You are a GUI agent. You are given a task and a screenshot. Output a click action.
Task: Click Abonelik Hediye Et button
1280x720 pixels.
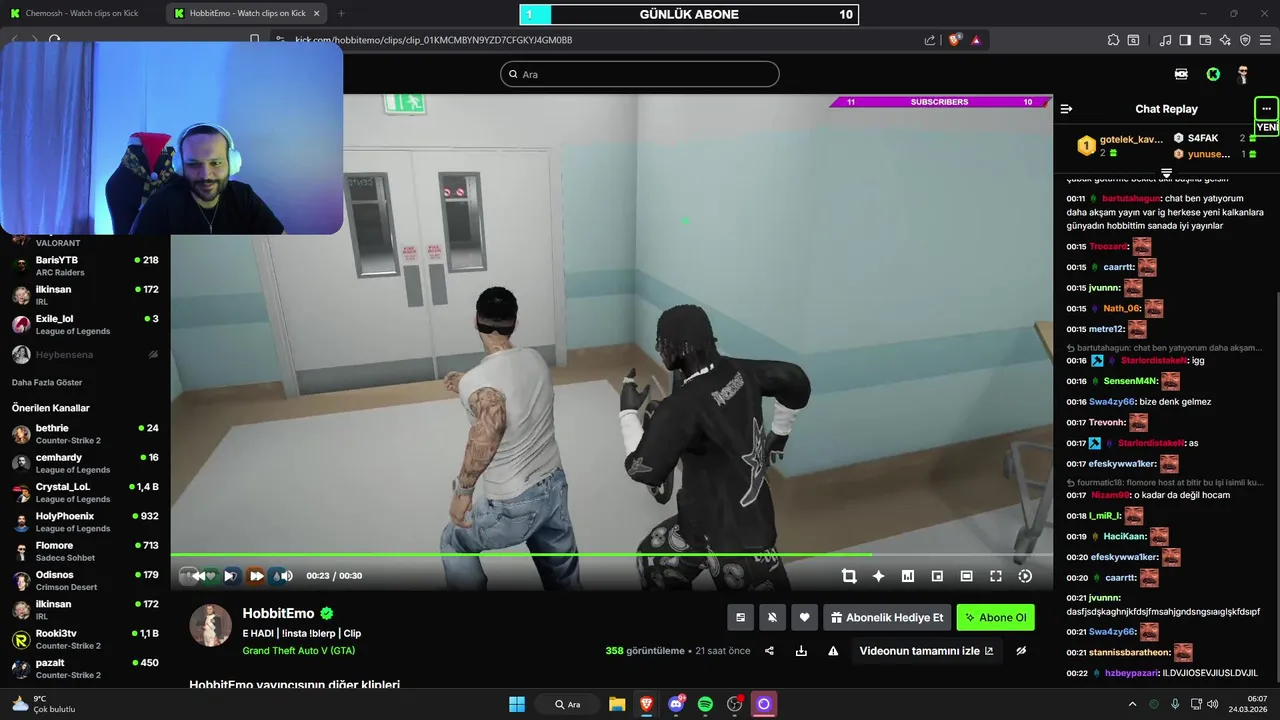coord(887,618)
